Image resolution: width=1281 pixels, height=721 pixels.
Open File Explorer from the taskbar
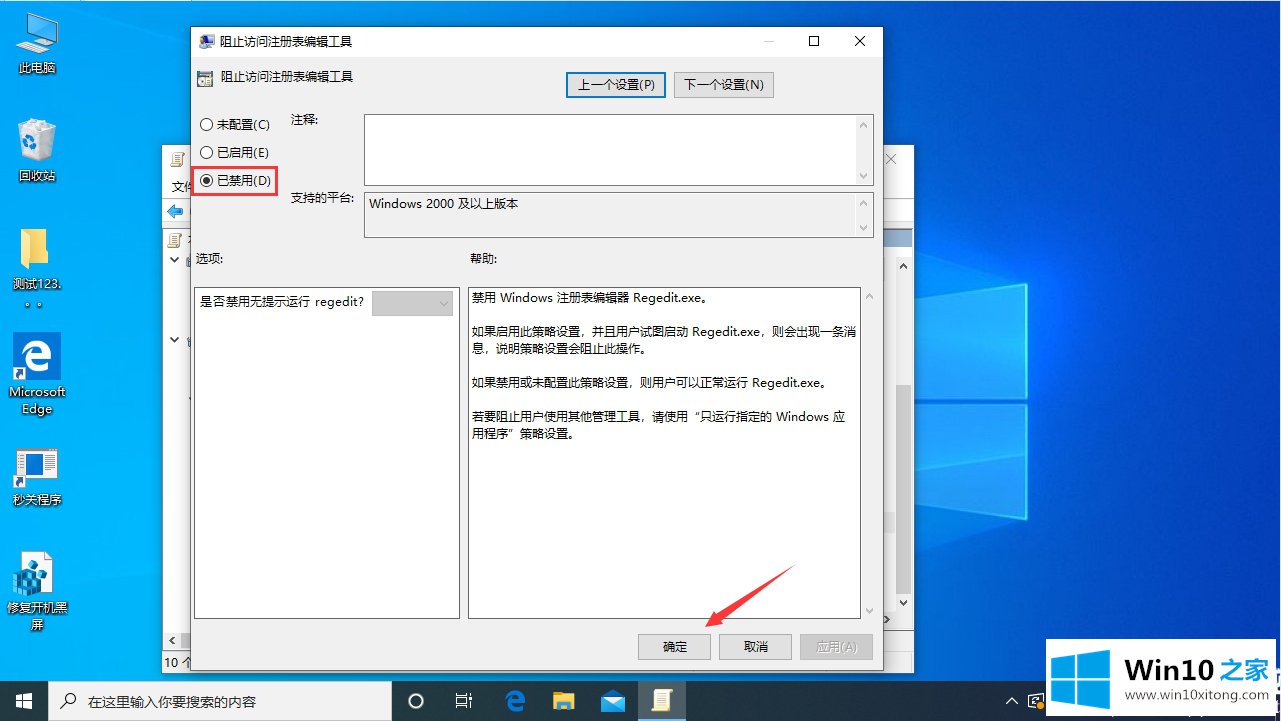564,701
